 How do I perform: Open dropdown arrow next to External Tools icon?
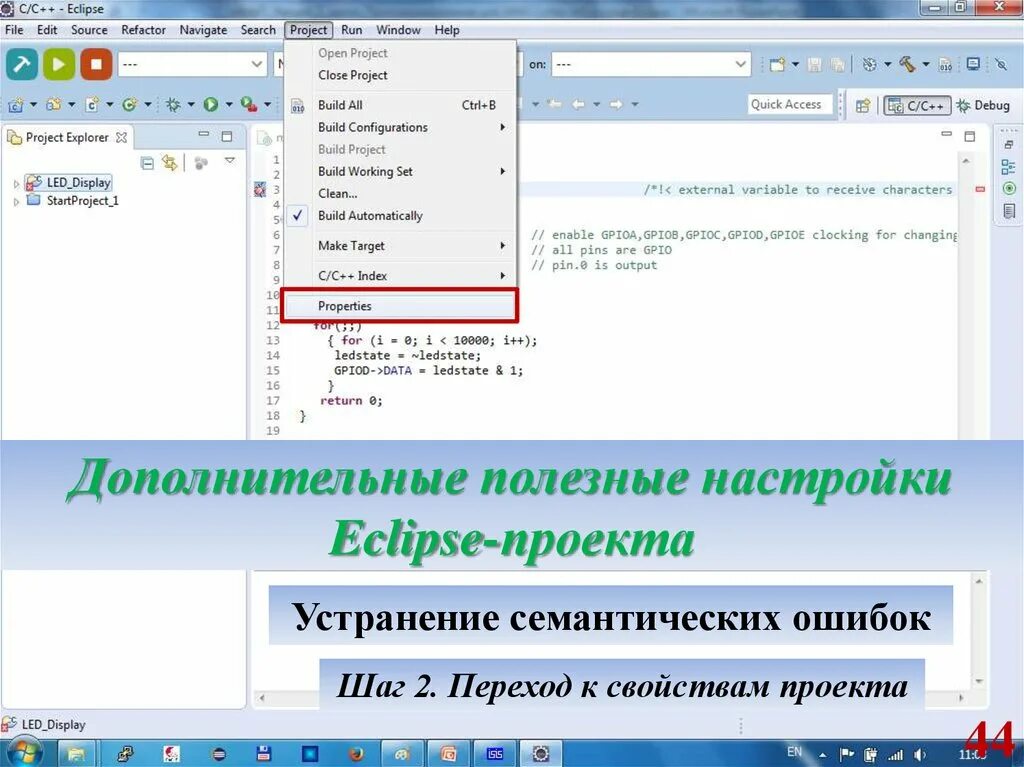pyautogui.click(x=267, y=105)
